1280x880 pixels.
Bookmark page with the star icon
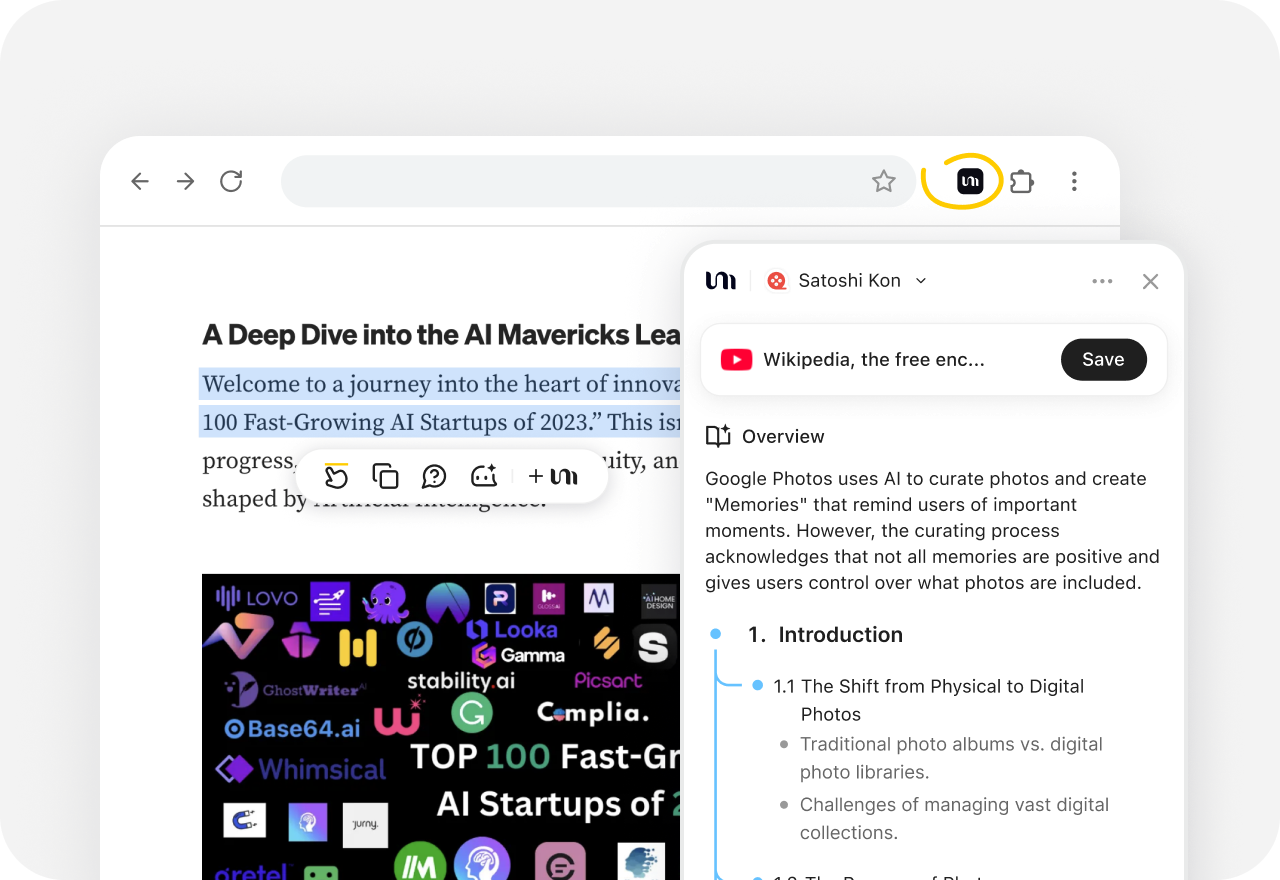tap(883, 181)
